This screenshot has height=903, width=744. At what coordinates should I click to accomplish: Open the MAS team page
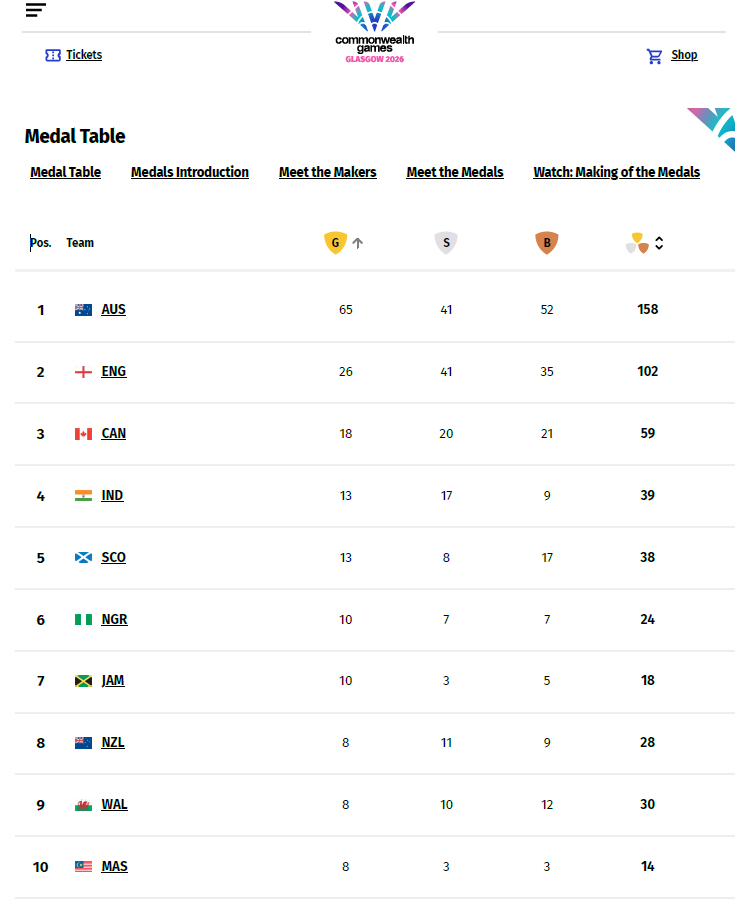pyautogui.click(x=115, y=867)
